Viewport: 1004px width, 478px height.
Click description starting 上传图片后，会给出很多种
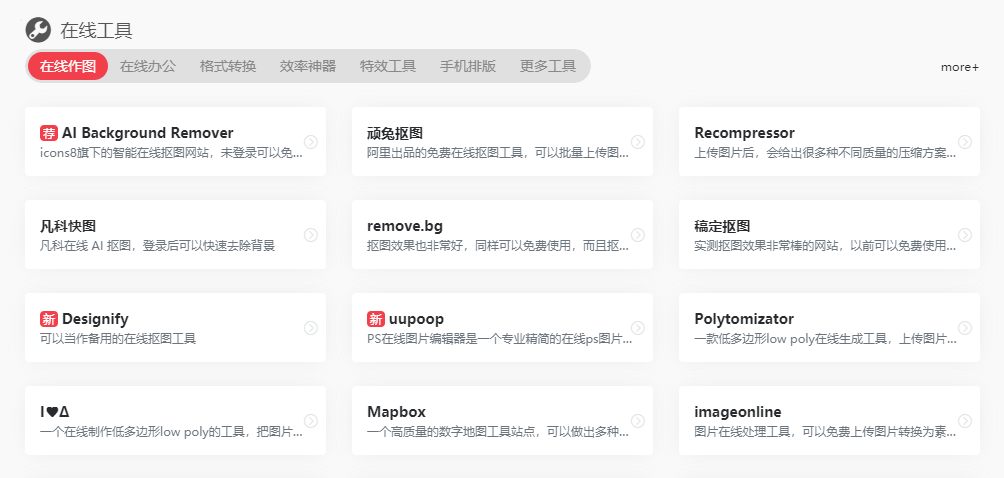(825, 153)
